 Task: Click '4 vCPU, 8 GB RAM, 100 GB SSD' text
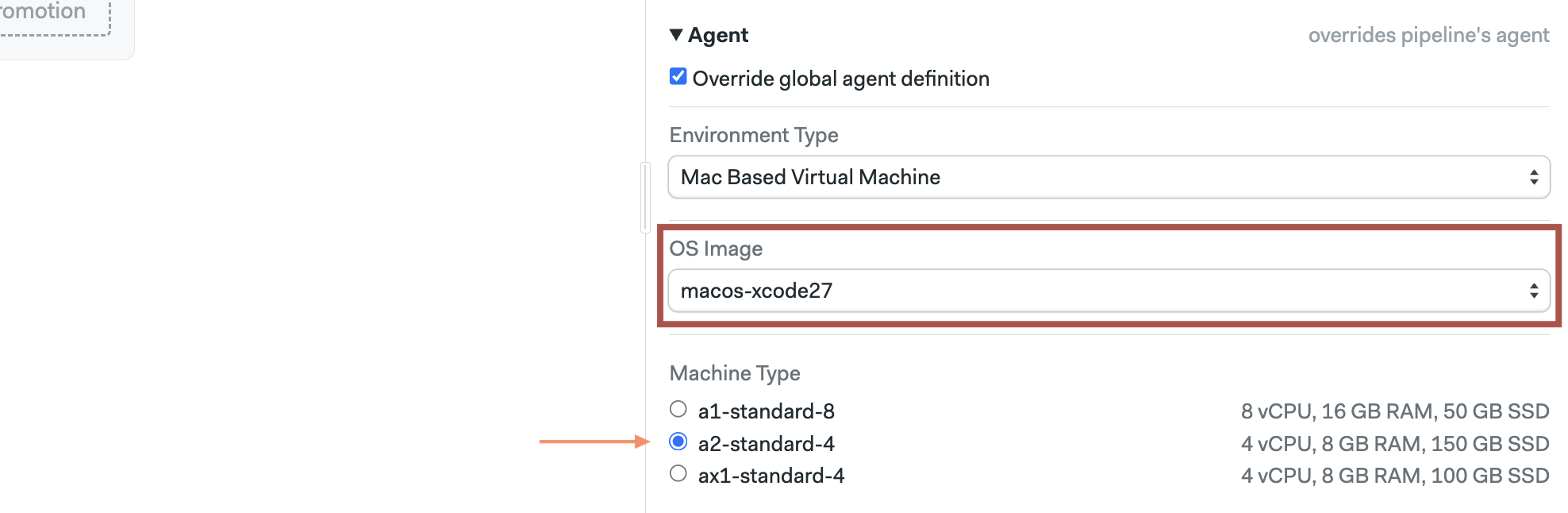1395,476
